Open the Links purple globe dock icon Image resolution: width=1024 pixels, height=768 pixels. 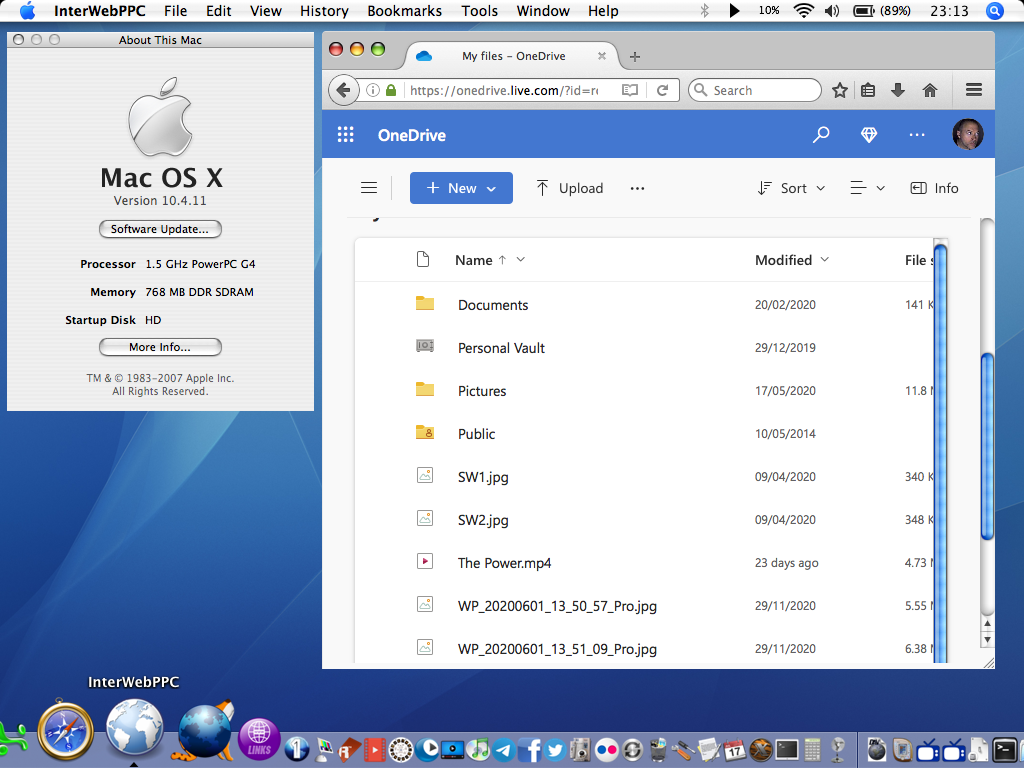tap(259, 740)
